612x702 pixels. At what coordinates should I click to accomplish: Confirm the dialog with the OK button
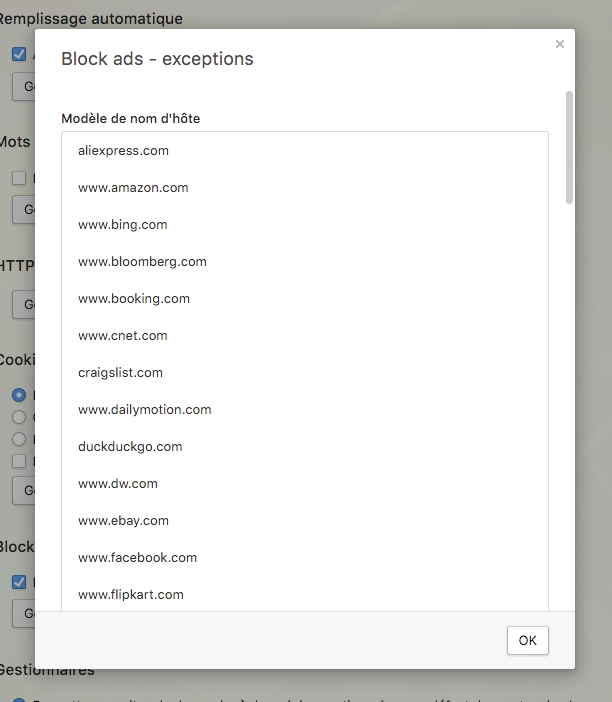point(527,640)
